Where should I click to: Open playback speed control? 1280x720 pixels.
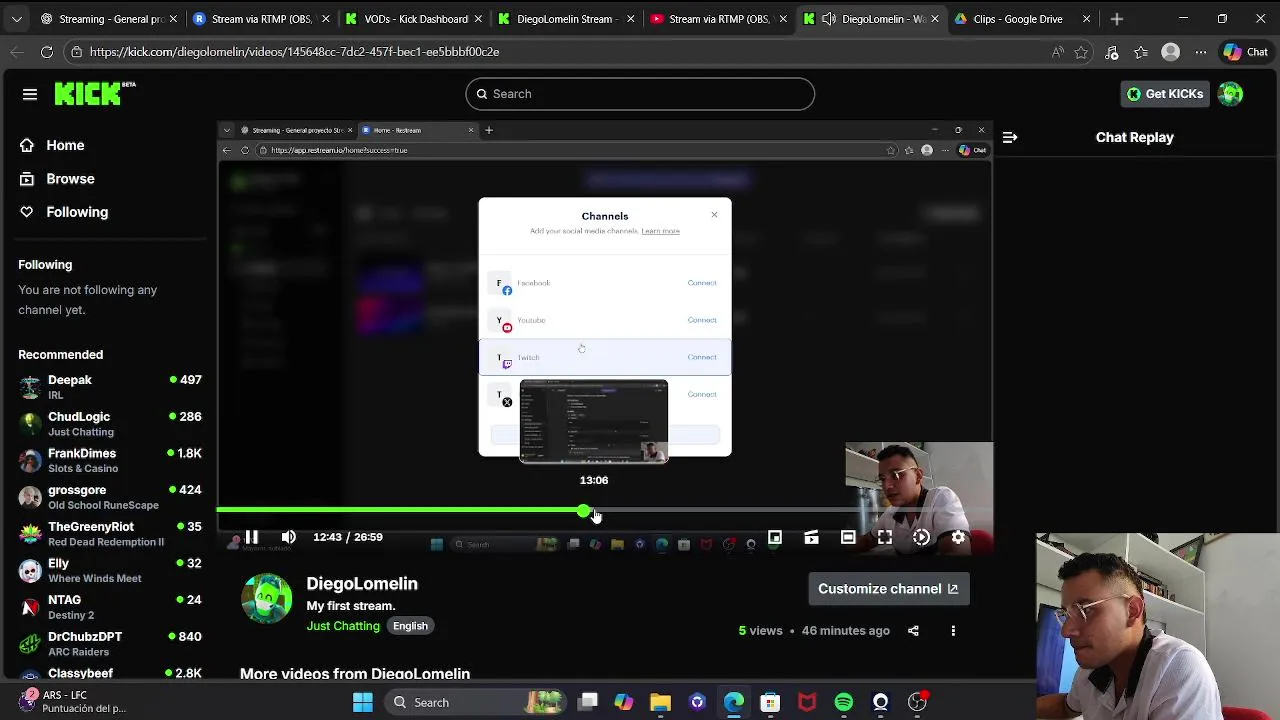[921, 537]
